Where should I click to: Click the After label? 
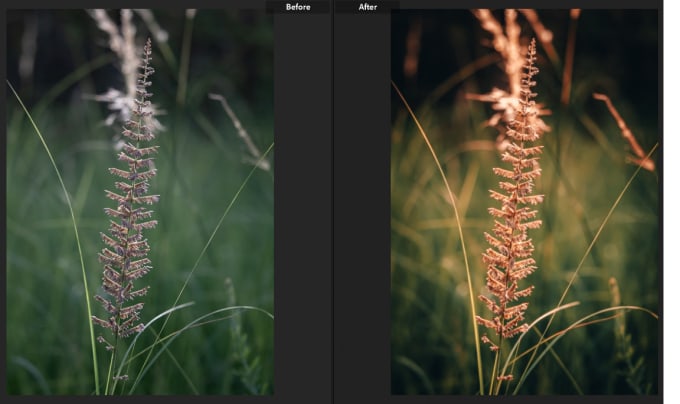pos(368,7)
